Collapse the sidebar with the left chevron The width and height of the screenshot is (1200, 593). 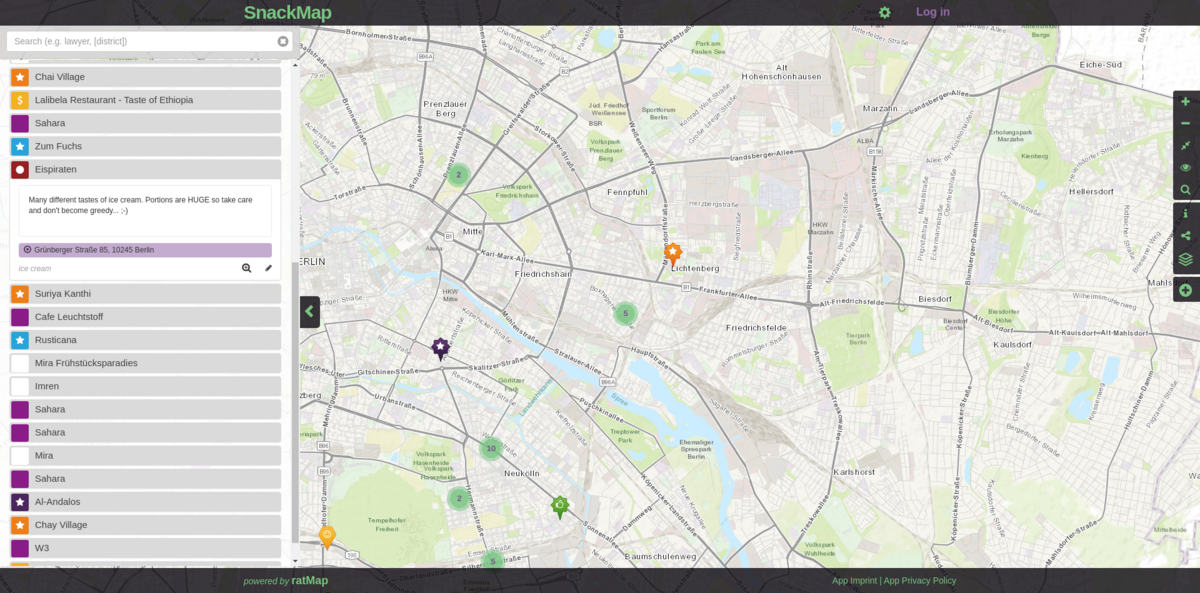coord(309,312)
